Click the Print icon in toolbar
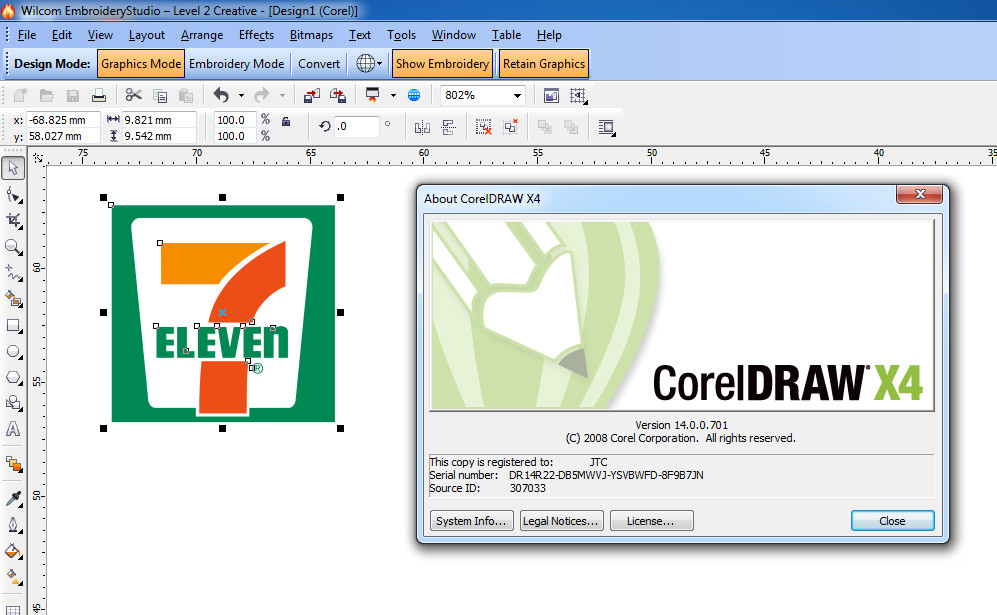 pos(99,95)
